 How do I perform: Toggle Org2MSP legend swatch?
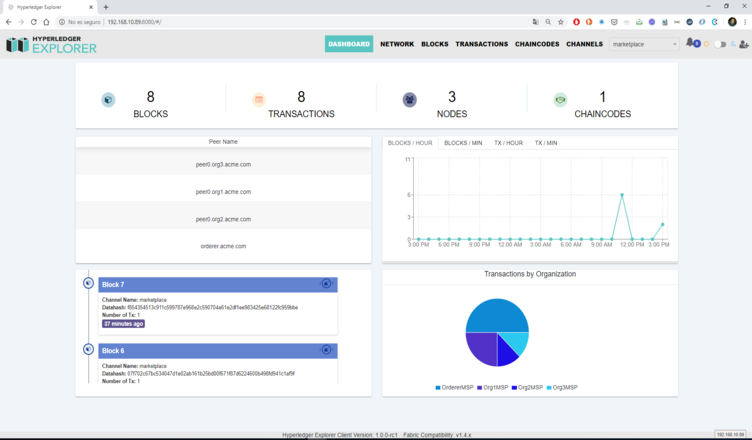coord(514,388)
